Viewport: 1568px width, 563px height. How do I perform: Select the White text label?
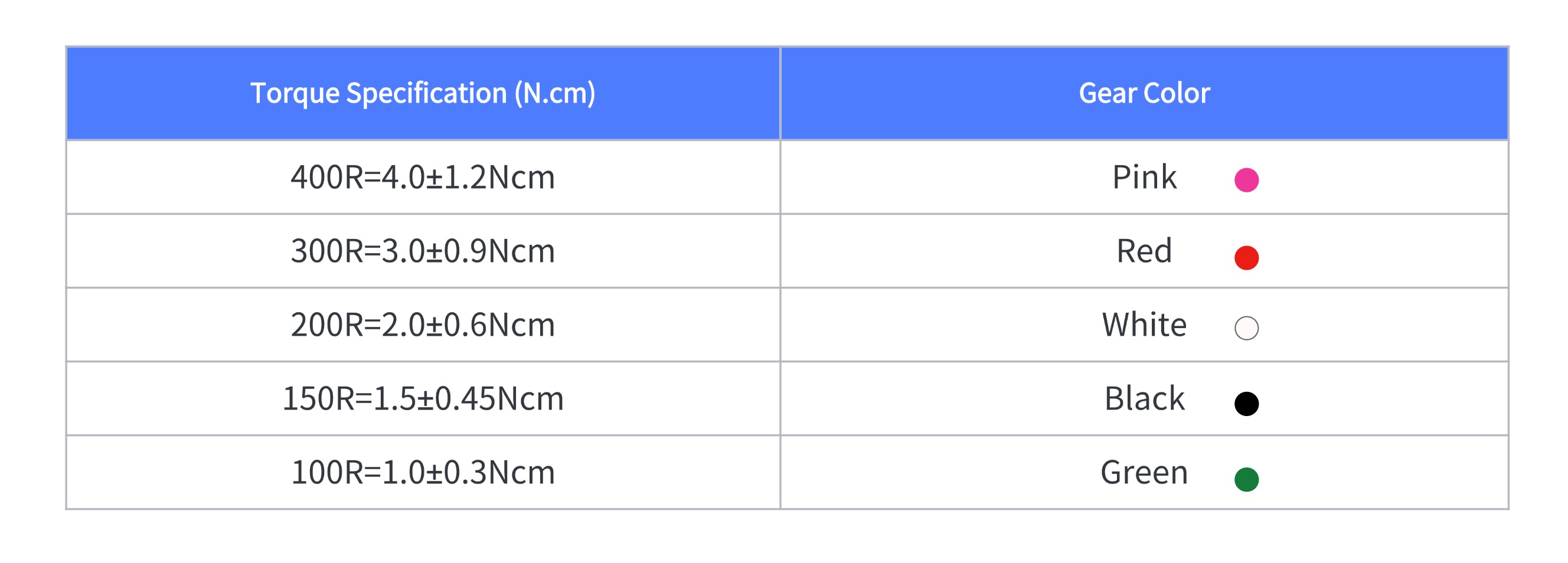point(1144,325)
